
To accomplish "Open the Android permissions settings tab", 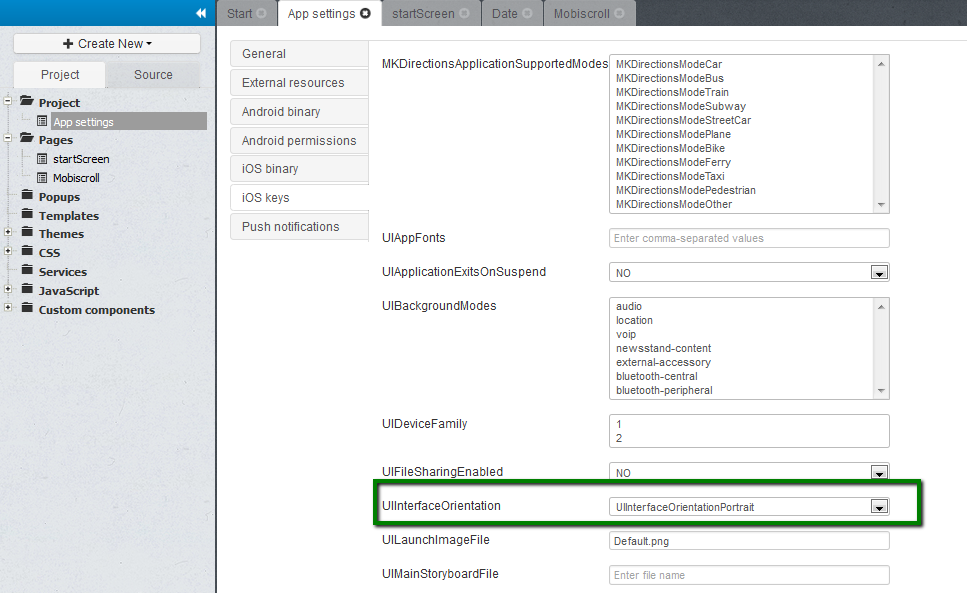I will [x=298, y=141].
